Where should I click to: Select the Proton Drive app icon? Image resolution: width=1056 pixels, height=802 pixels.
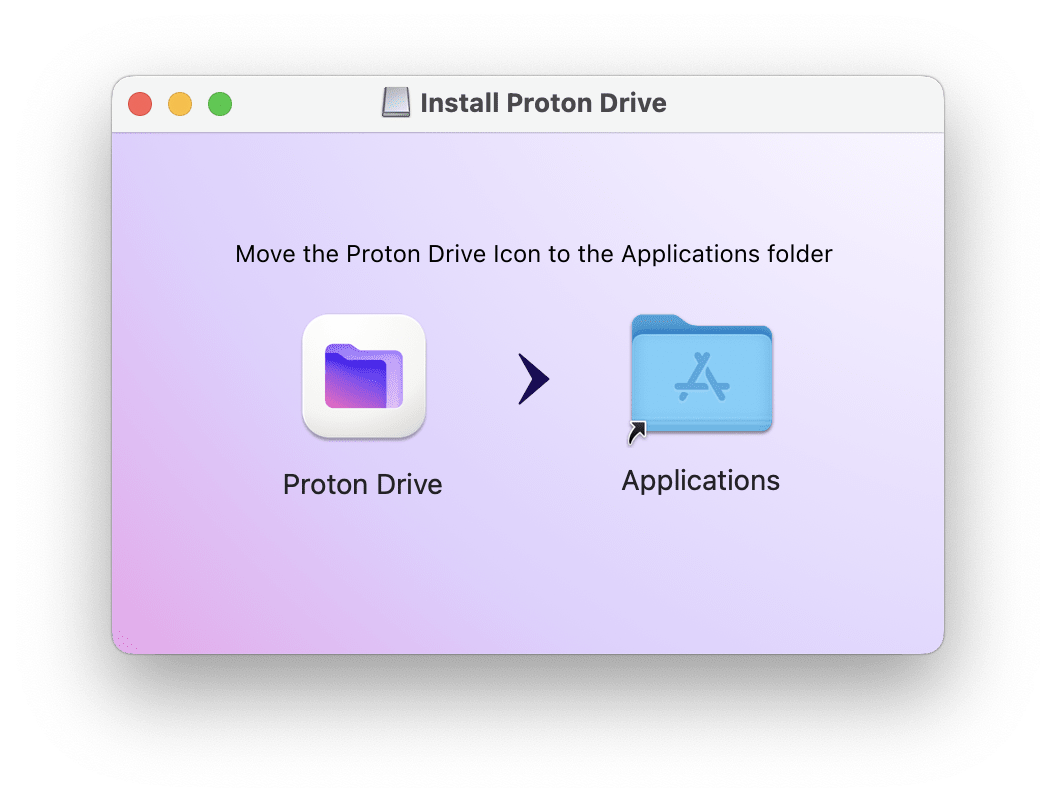pyautogui.click(x=364, y=376)
